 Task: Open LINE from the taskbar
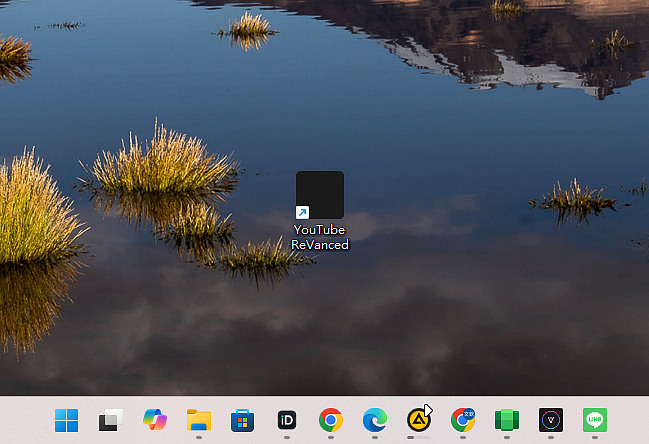coord(595,420)
